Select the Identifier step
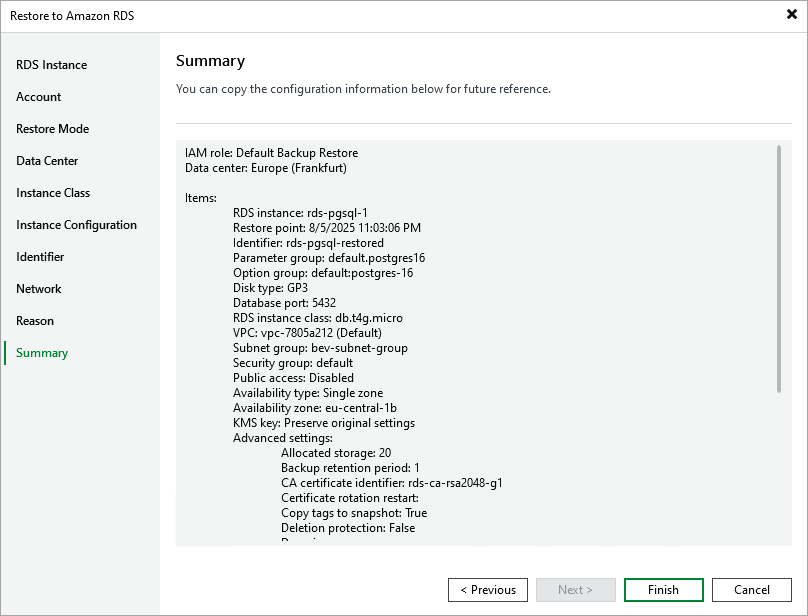Image resolution: width=808 pixels, height=616 pixels. pyautogui.click(x=40, y=257)
